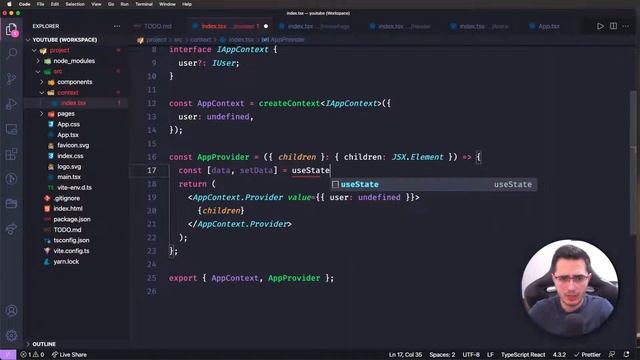Open the File menu
This screenshot has height=360, width=640.
click(40, 4)
